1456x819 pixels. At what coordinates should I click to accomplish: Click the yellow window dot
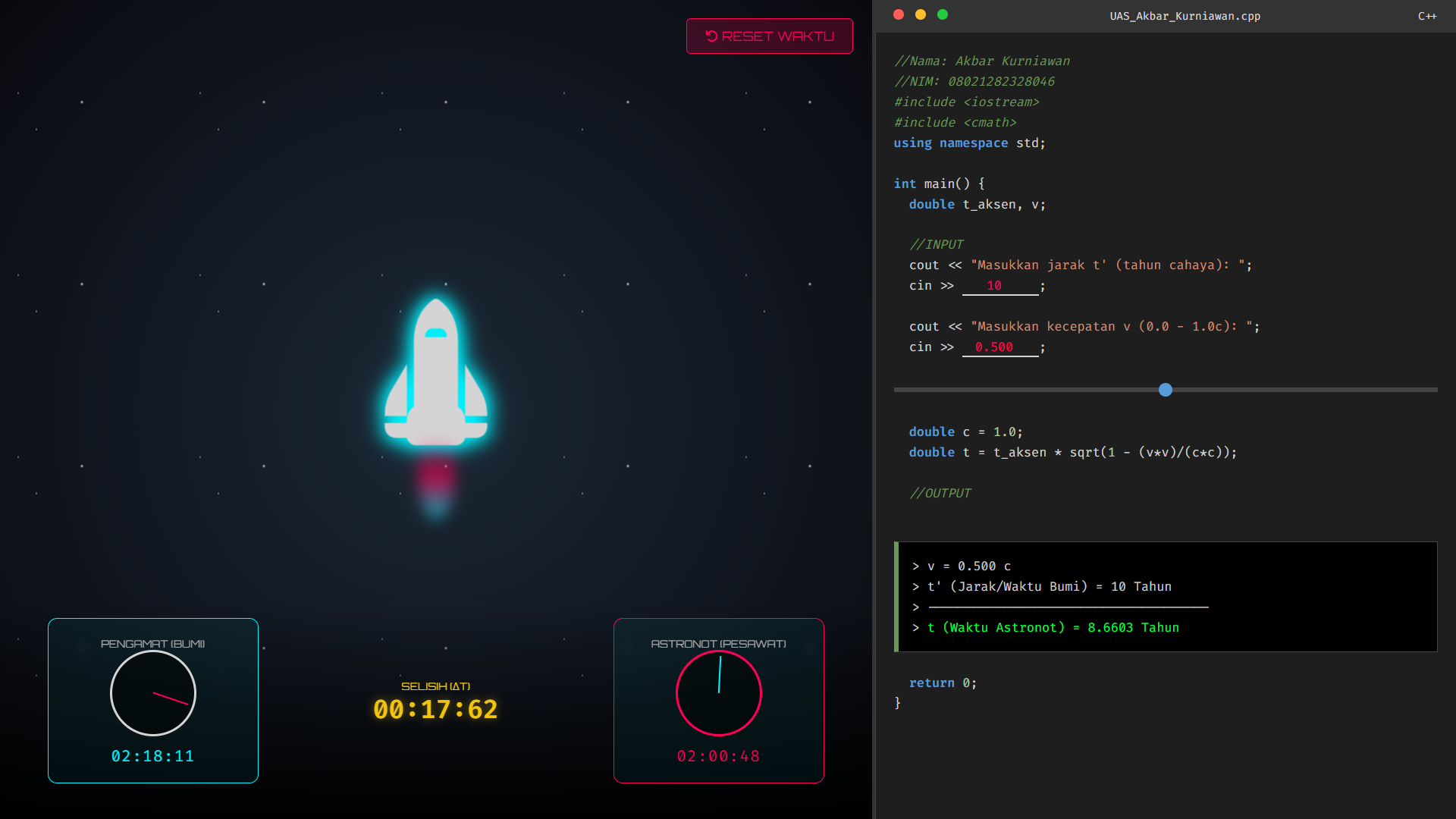point(921,14)
